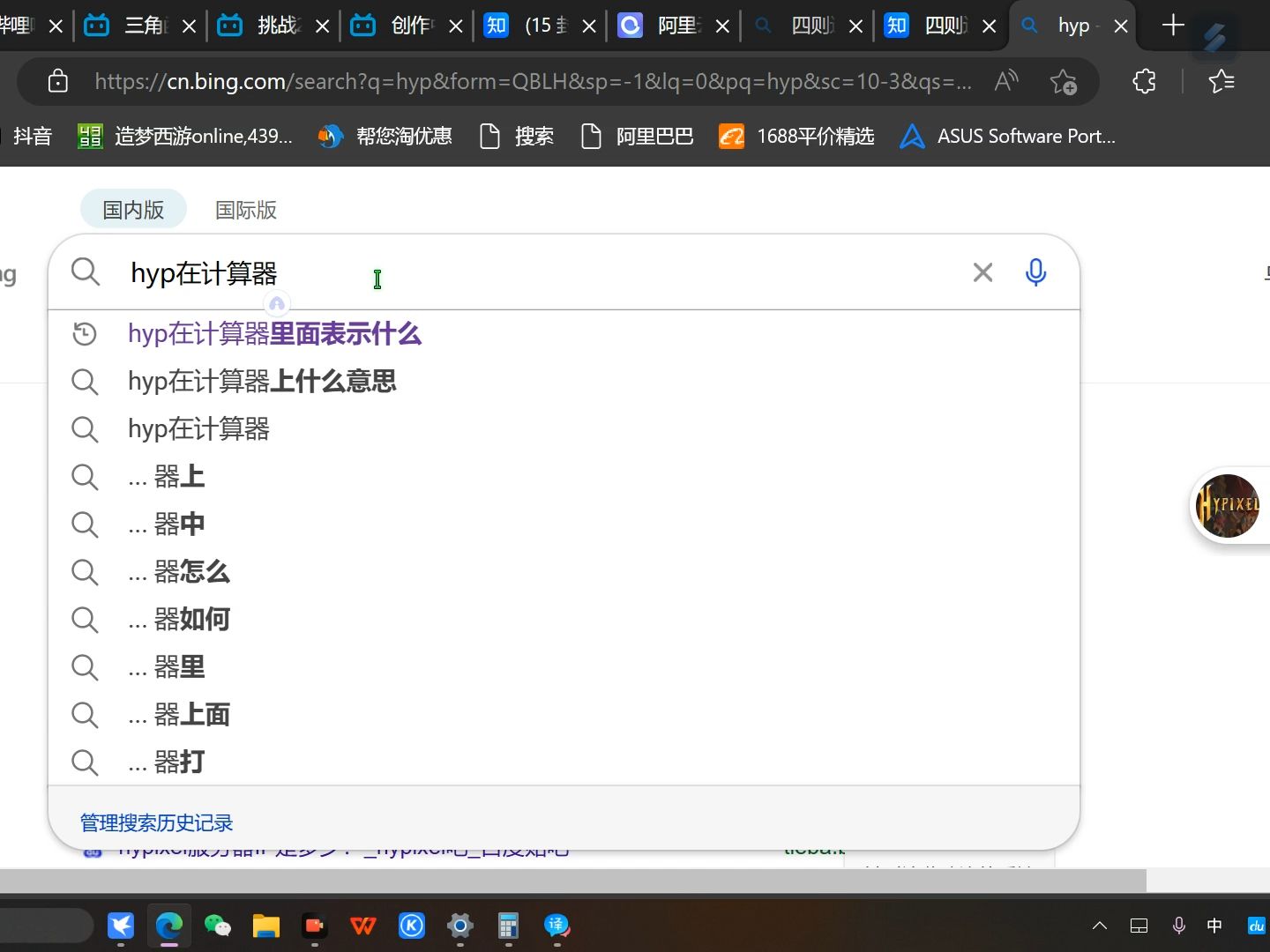Image resolution: width=1270 pixels, height=952 pixels.
Task: Open 搜索 bookmark
Action: pyautogui.click(x=517, y=137)
